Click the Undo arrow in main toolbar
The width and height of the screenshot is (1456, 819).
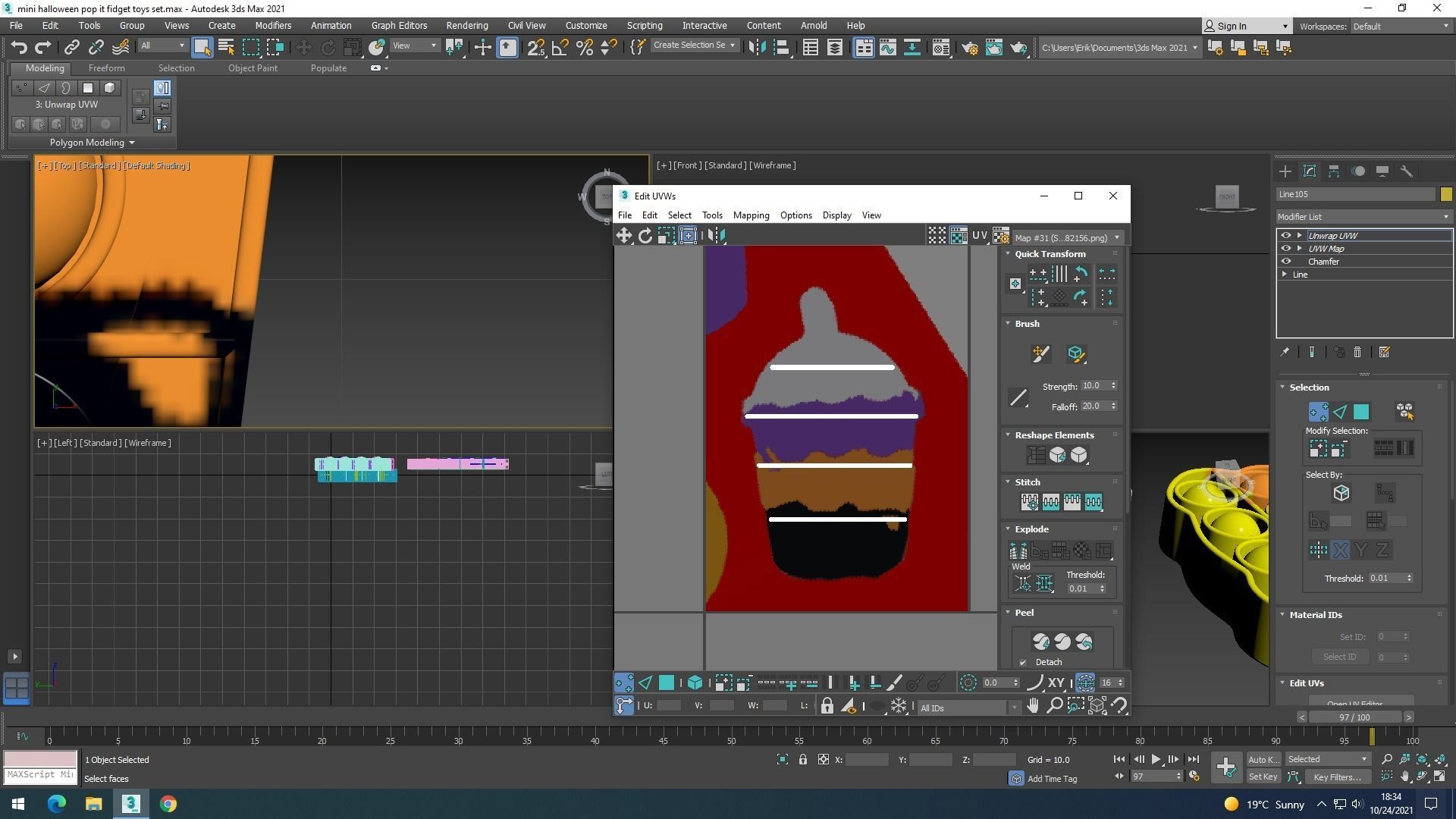click(x=19, y=48)
